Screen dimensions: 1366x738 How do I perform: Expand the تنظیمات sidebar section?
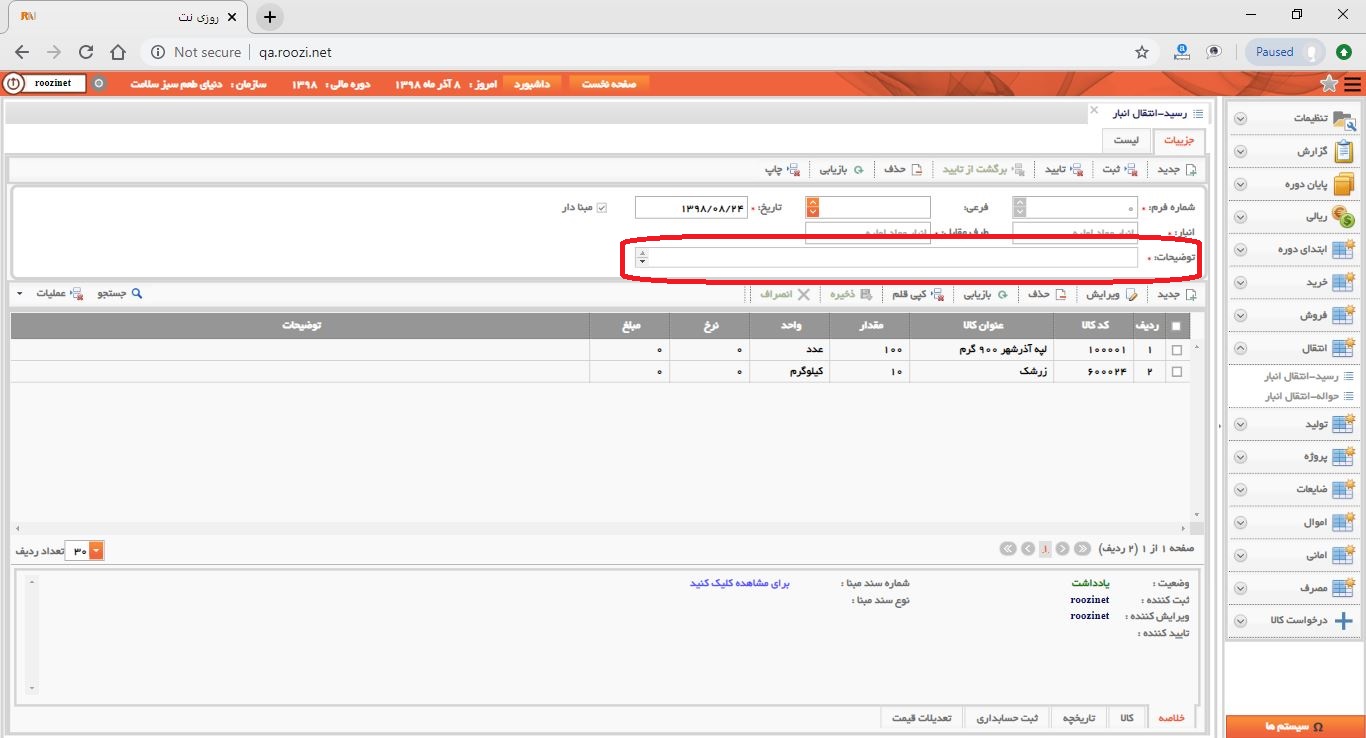pos(1241,119)
